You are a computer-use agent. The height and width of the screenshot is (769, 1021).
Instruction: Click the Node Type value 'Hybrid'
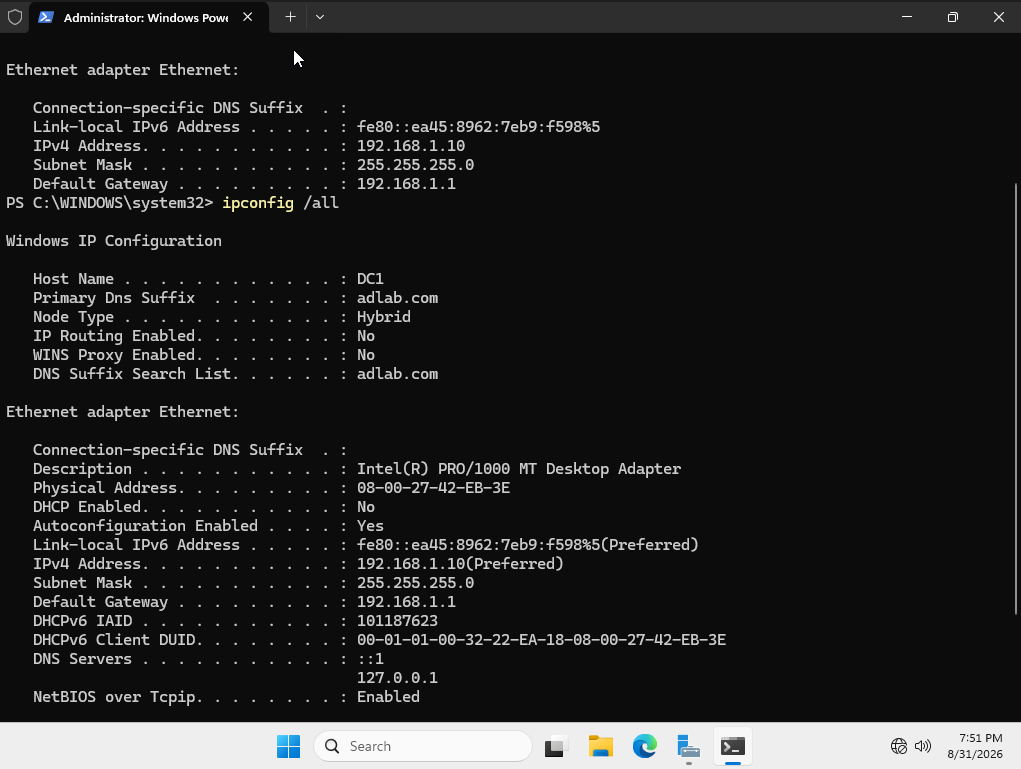pyautogui.click(x=384, y=317)
